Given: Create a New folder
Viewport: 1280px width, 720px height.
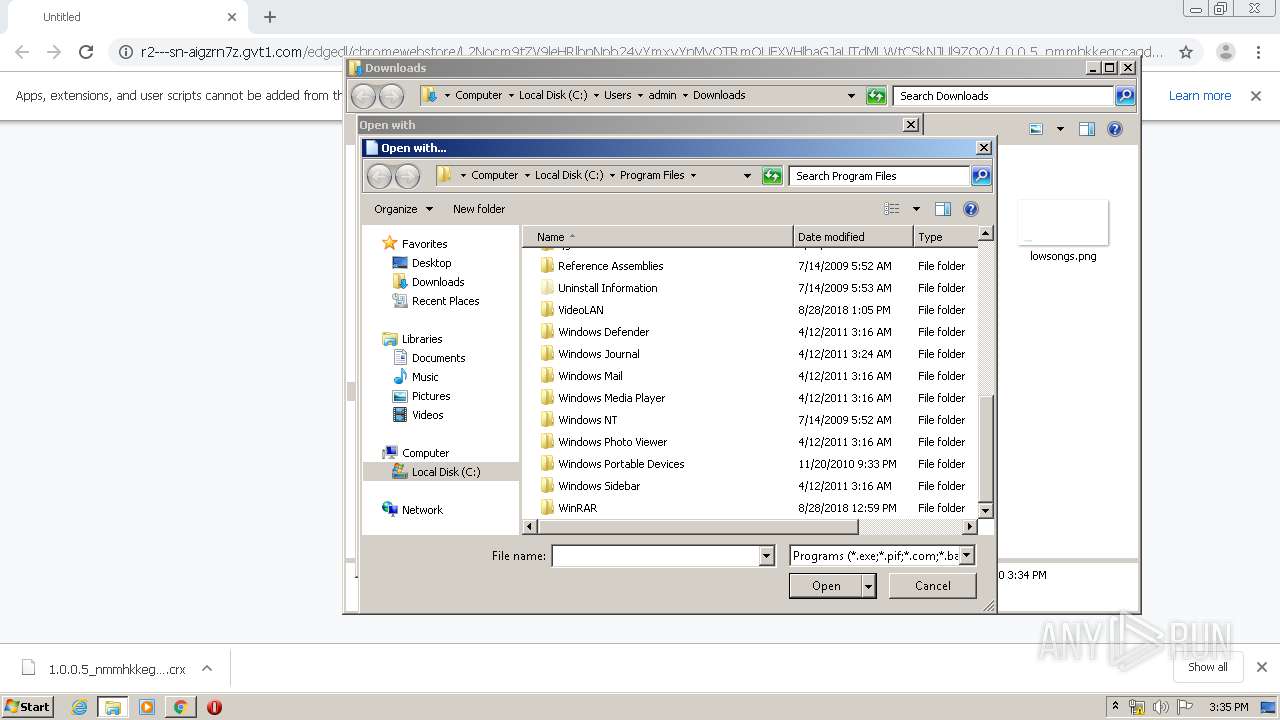Looking at the screenshot, I should (479, 209).
